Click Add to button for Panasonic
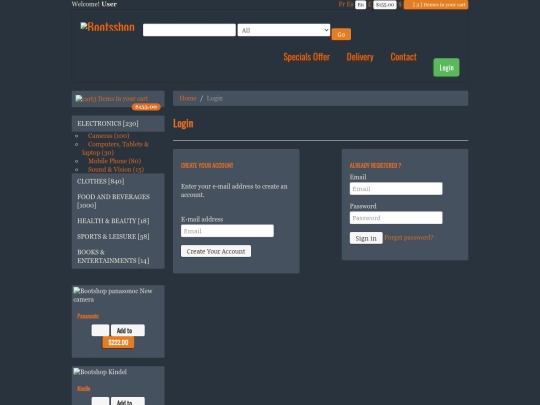The height and width of the screenshot is (405, 540). tap(128, 330)
